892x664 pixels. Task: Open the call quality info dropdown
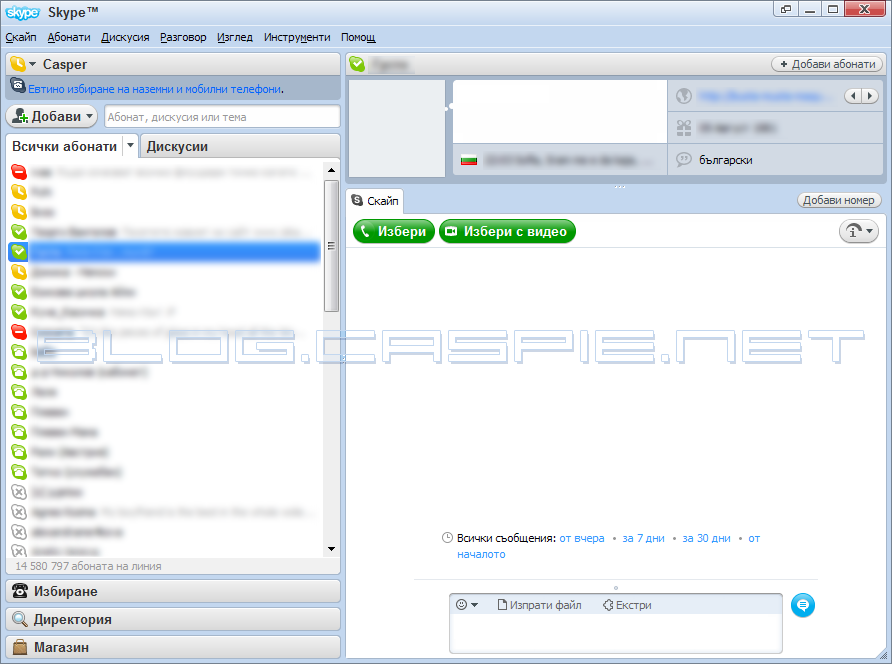tap(859, 232)
